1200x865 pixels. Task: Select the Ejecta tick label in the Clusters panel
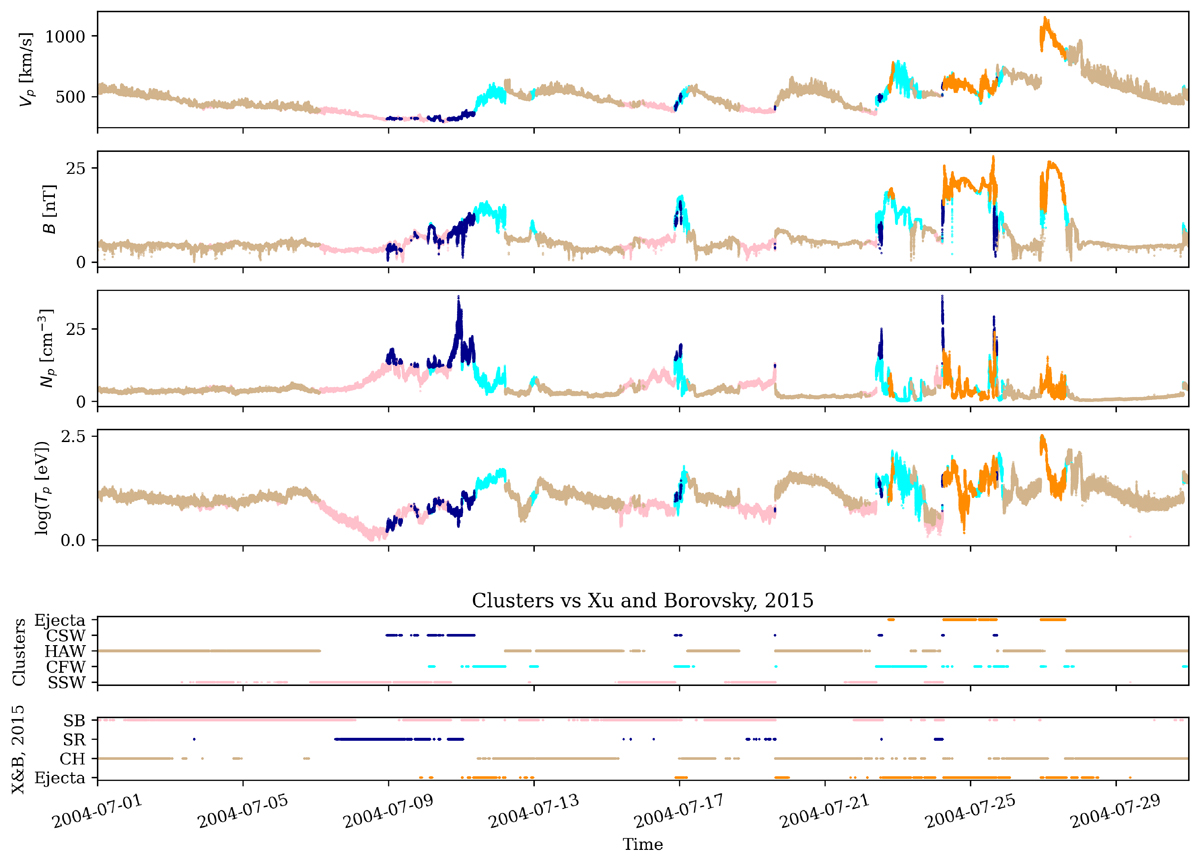coord(65,620)
